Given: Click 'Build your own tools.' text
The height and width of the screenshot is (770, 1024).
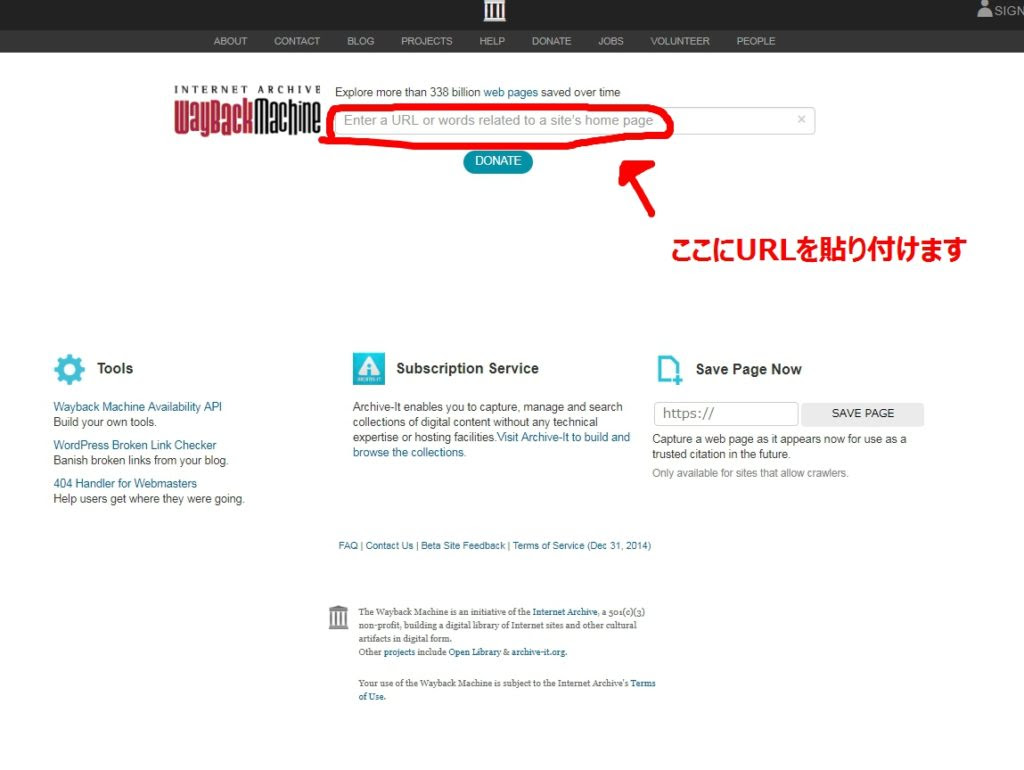Looking at the screenshot, I should pyautogui.click(x=104, y=422).
